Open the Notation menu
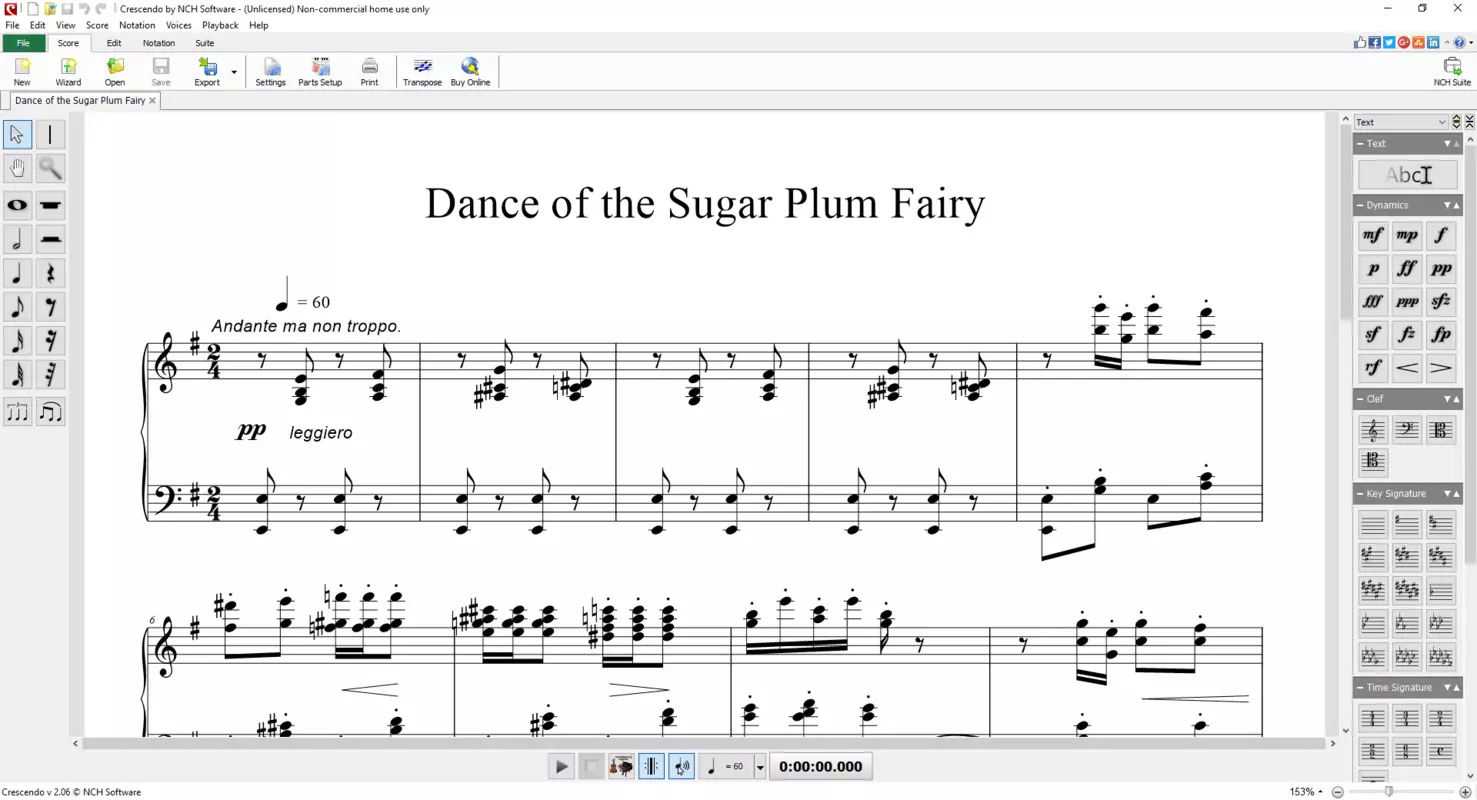1477x800 pixels. coord(137,25)
